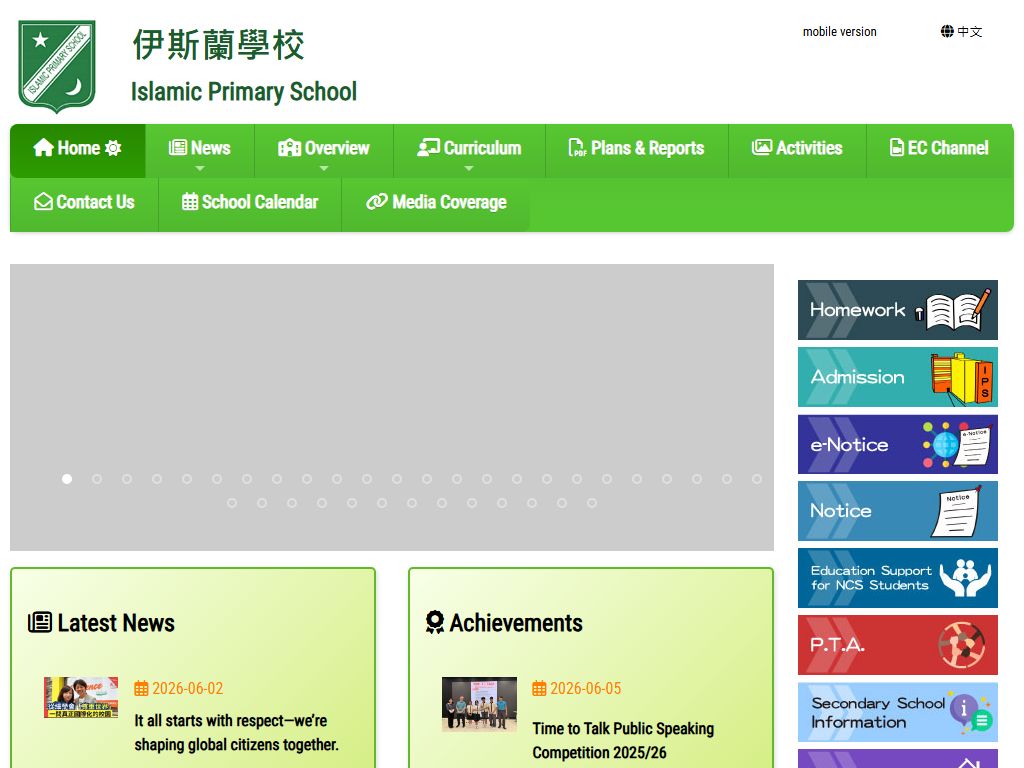Click the hands icon on Education Support banner
The width and height of the screenshot is (1024, 768).
coord(965,578)
